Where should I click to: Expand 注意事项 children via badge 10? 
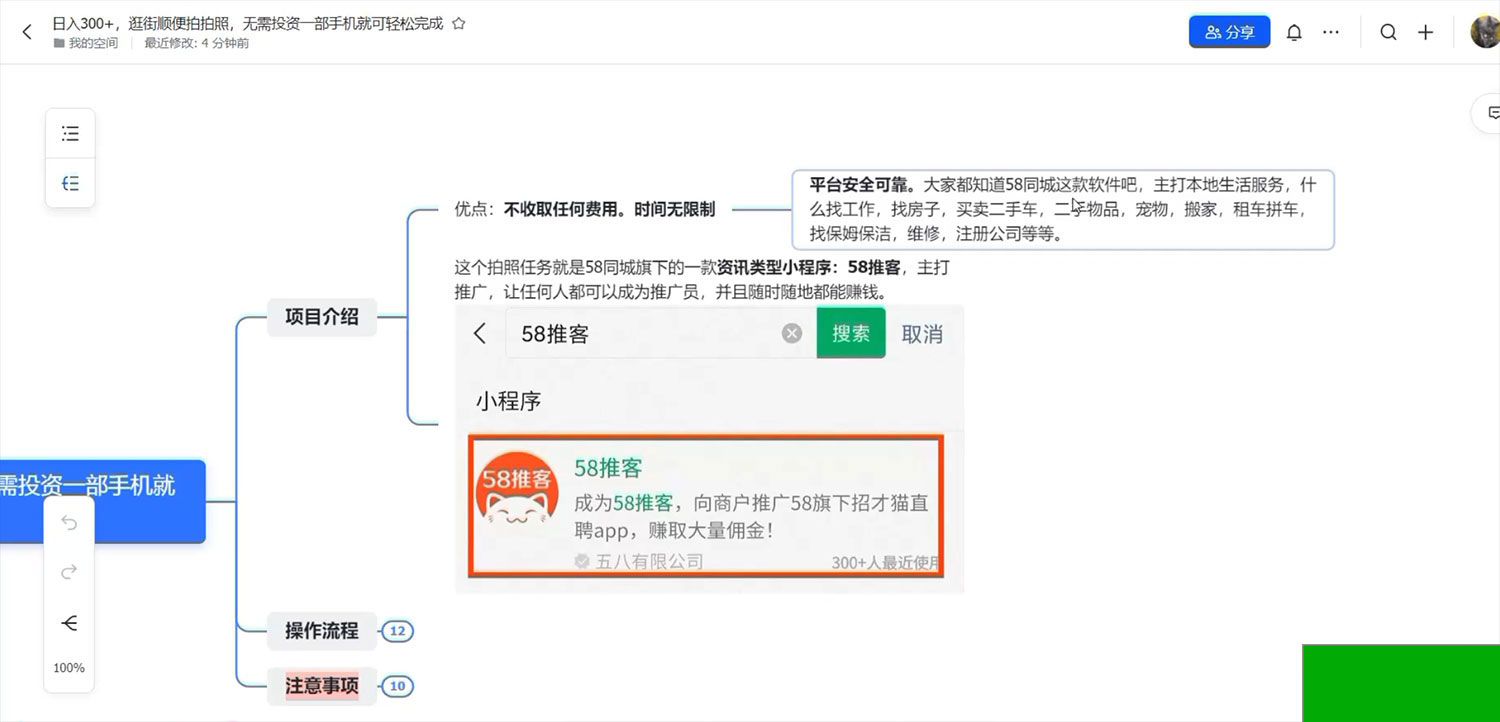pos(397,686)
